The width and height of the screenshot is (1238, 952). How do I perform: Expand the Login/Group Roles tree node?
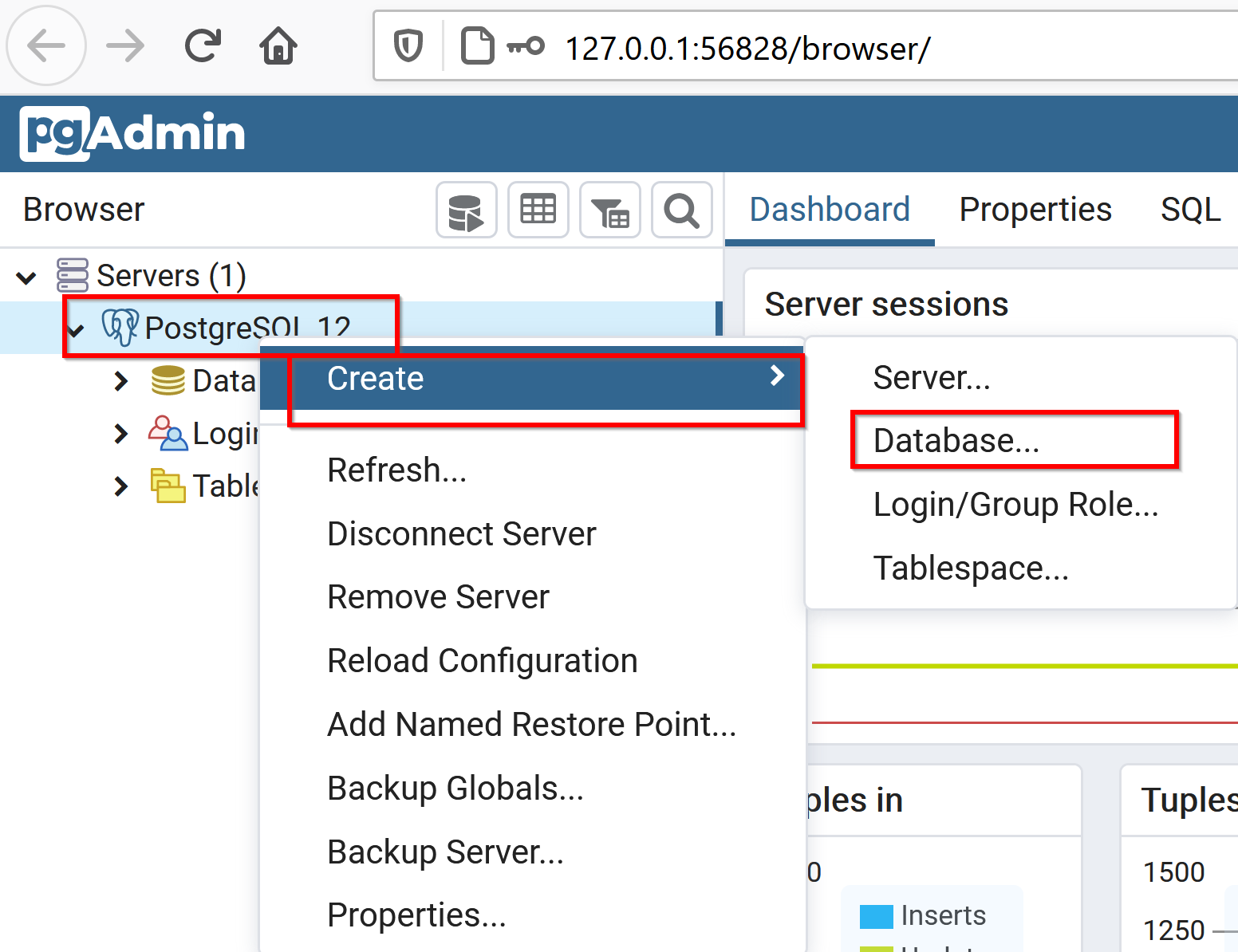(120, 434)
